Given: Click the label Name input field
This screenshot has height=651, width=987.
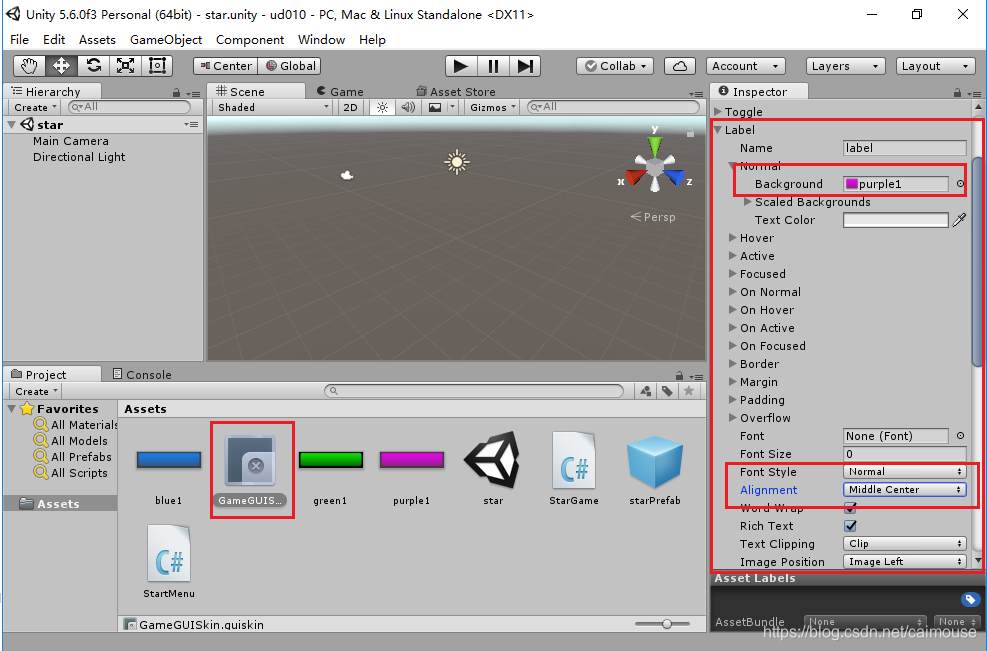Looking at the screenshot, I should click(905, 148).
